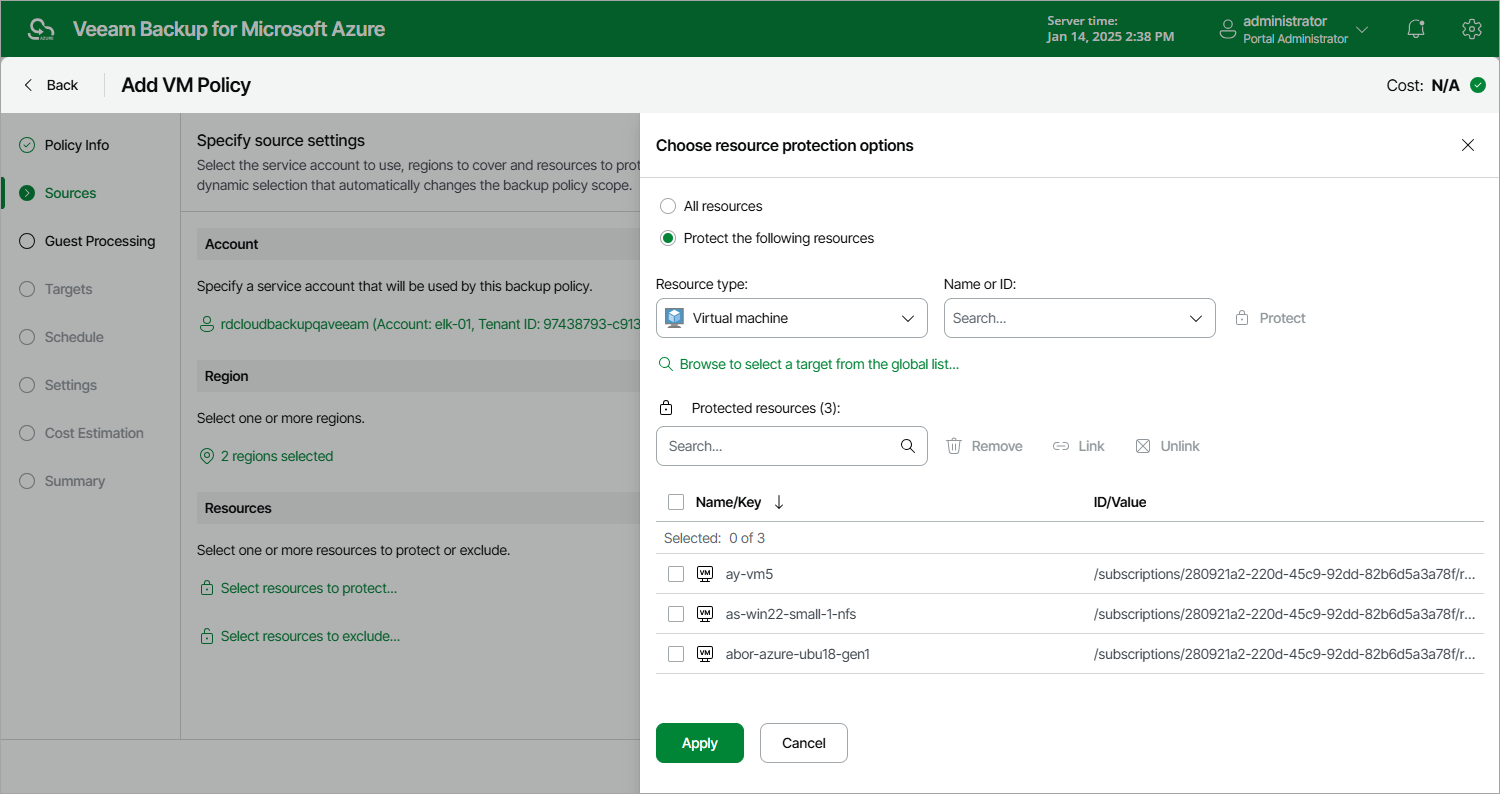
Task: Click the Remove trash icon
Action: [x=954, y=446]
